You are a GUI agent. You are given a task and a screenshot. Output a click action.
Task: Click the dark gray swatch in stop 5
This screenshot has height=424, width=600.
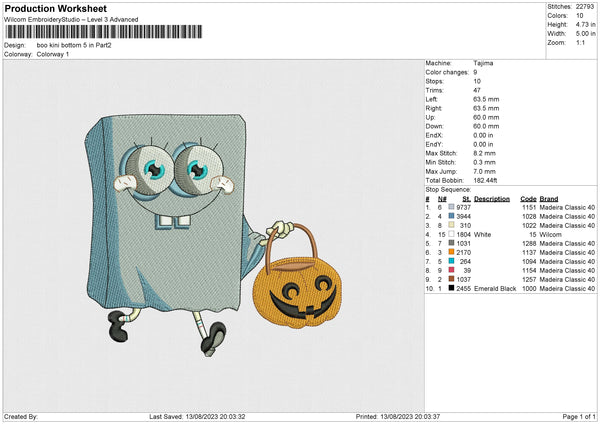451,243
